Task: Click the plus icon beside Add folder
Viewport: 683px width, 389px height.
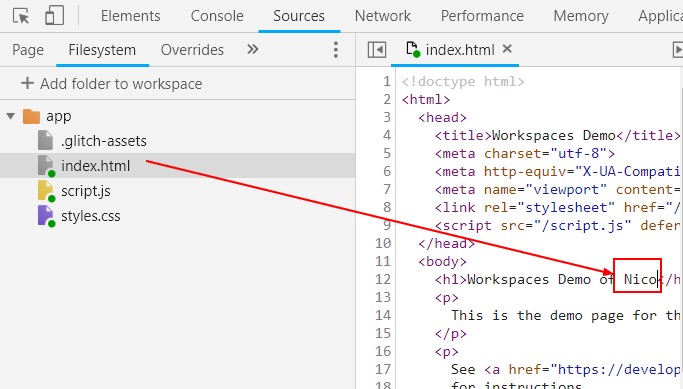Action: (x=27, y=83)
